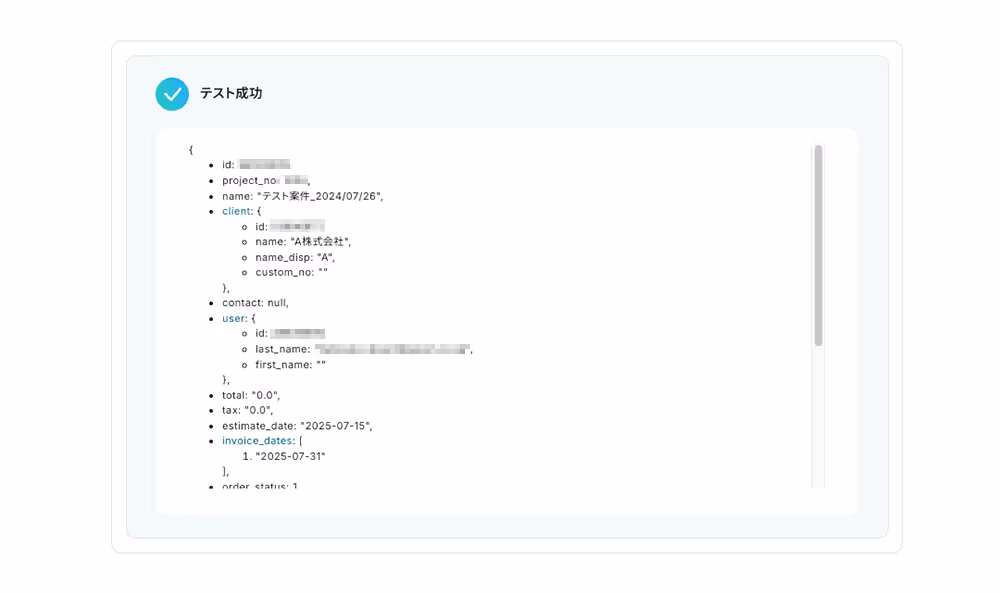Click the テスト成功 heading text

coord(231,93)
